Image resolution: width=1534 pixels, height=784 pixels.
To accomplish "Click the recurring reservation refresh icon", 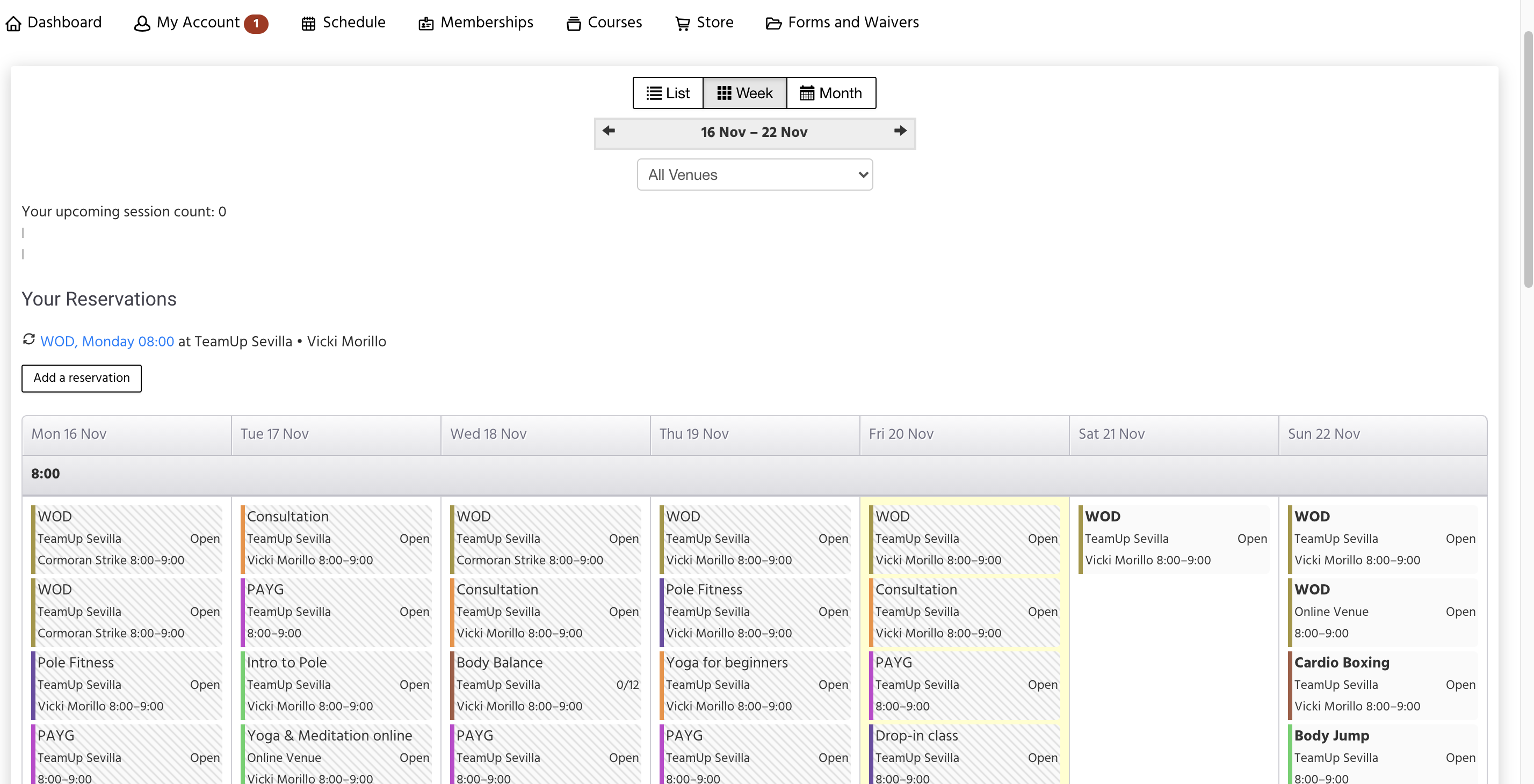I will pyautogui.click(x=28, y=339).
